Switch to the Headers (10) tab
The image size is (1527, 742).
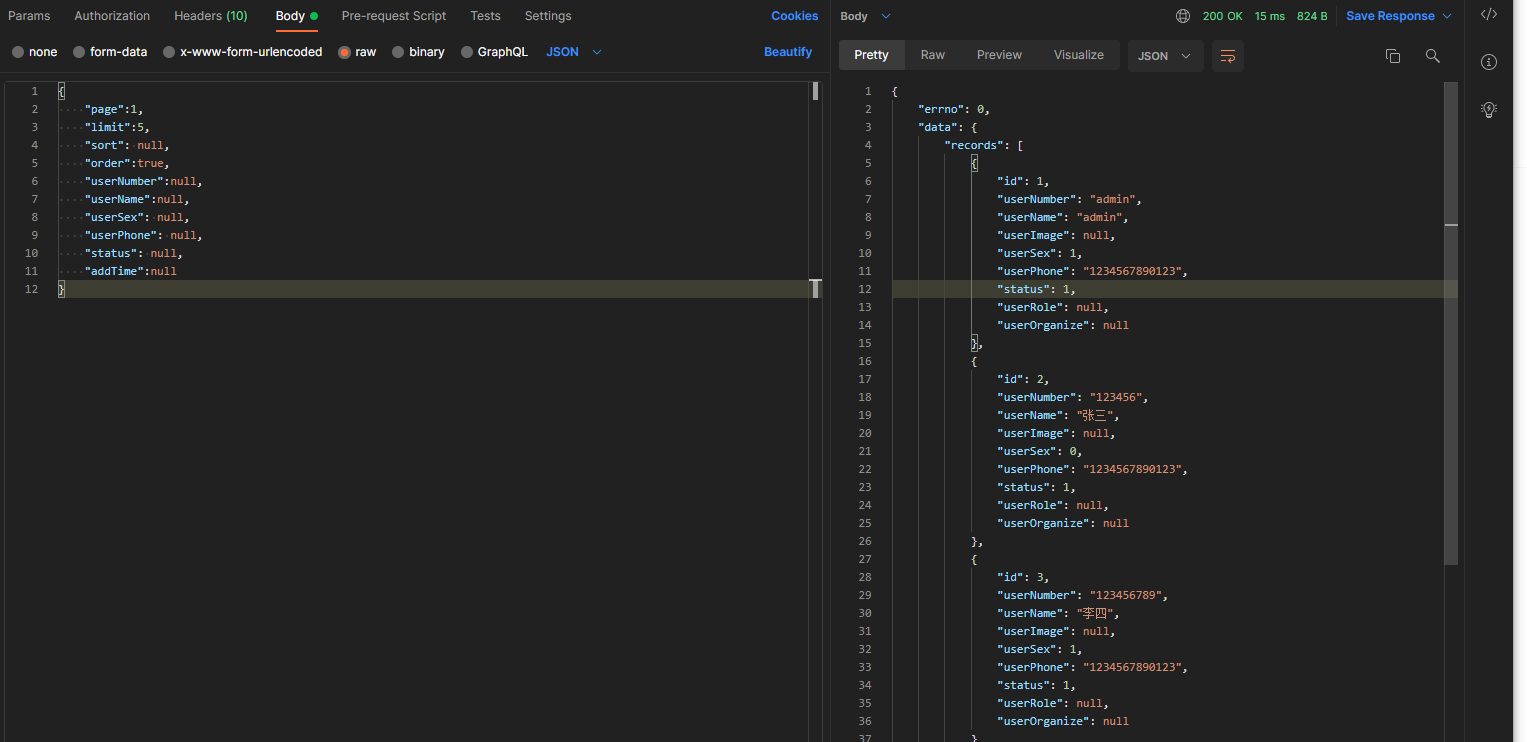211,16
